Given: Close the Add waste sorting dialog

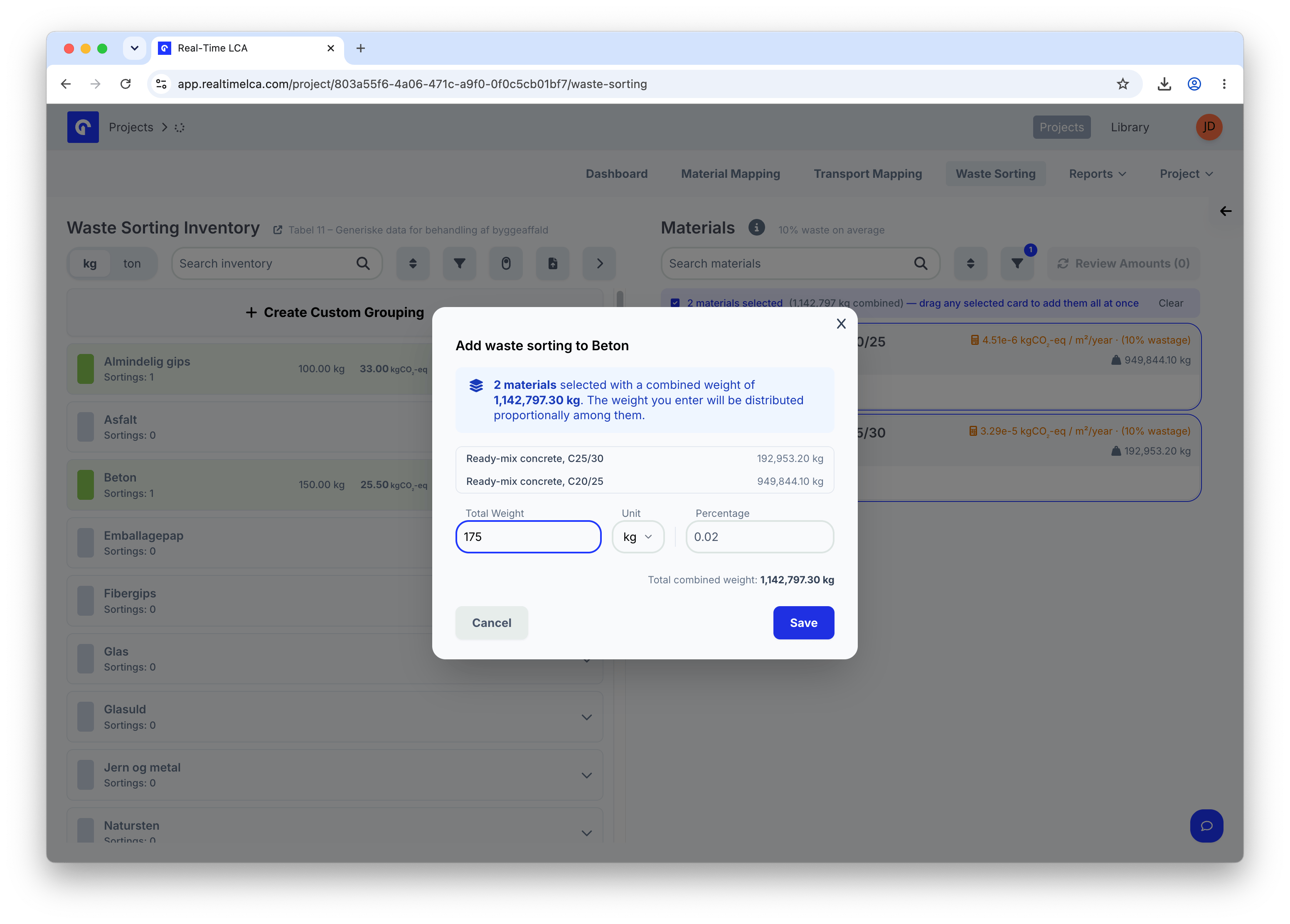Looking at the screenshot, I should [841, 324].
